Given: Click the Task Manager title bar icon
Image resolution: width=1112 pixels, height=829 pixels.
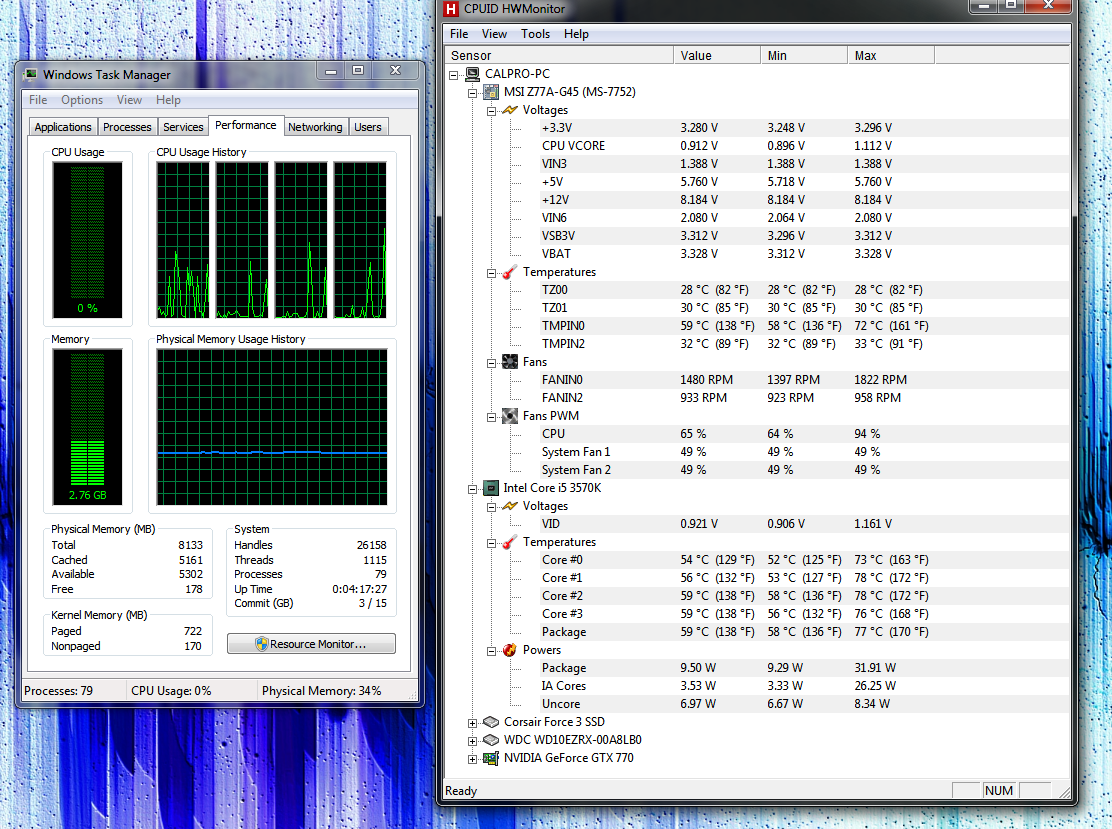Looking at the screenshot, I should pos(30,74).
